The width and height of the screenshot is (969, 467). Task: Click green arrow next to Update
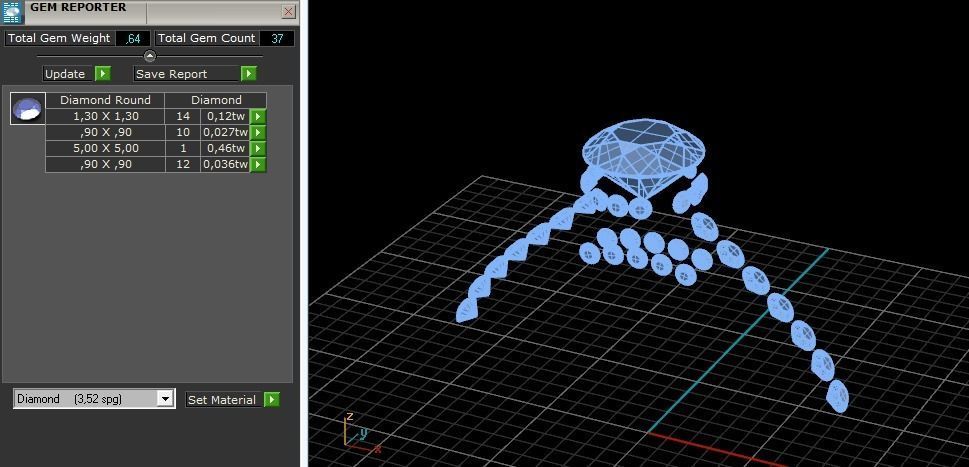click(x=103, y=74)
